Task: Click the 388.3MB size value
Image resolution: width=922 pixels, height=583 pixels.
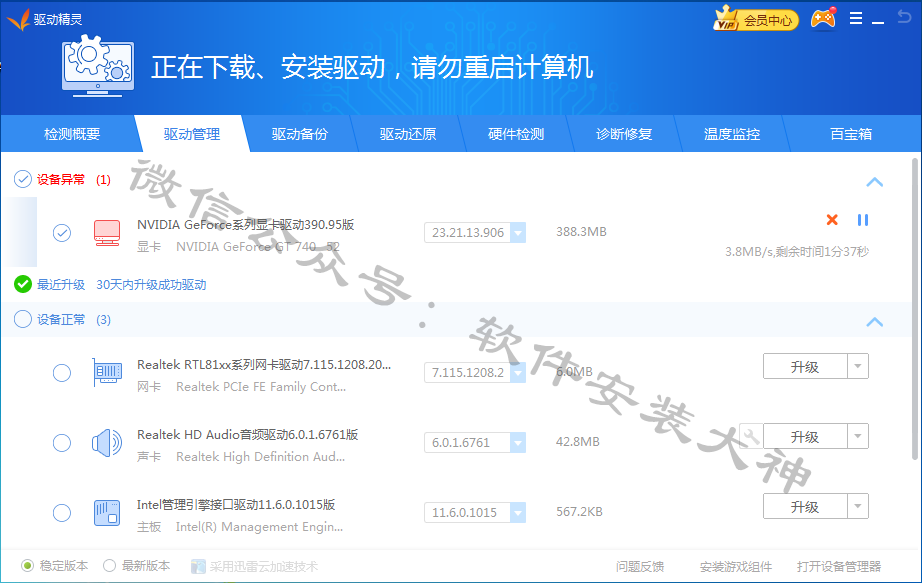Action: [581, 232]
